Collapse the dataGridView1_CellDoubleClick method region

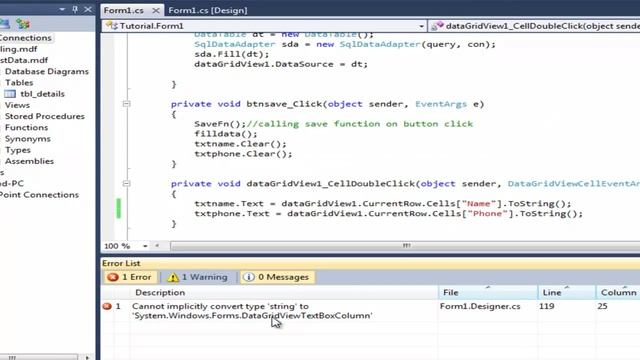tap(127, 184)
